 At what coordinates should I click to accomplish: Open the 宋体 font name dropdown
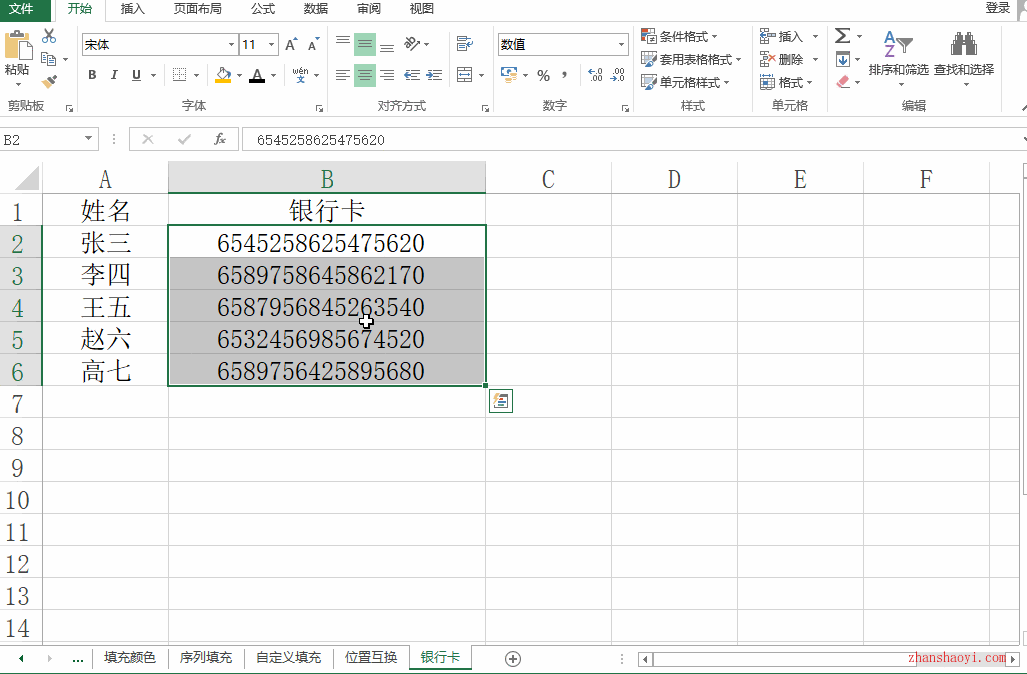(x=231, y=45)
